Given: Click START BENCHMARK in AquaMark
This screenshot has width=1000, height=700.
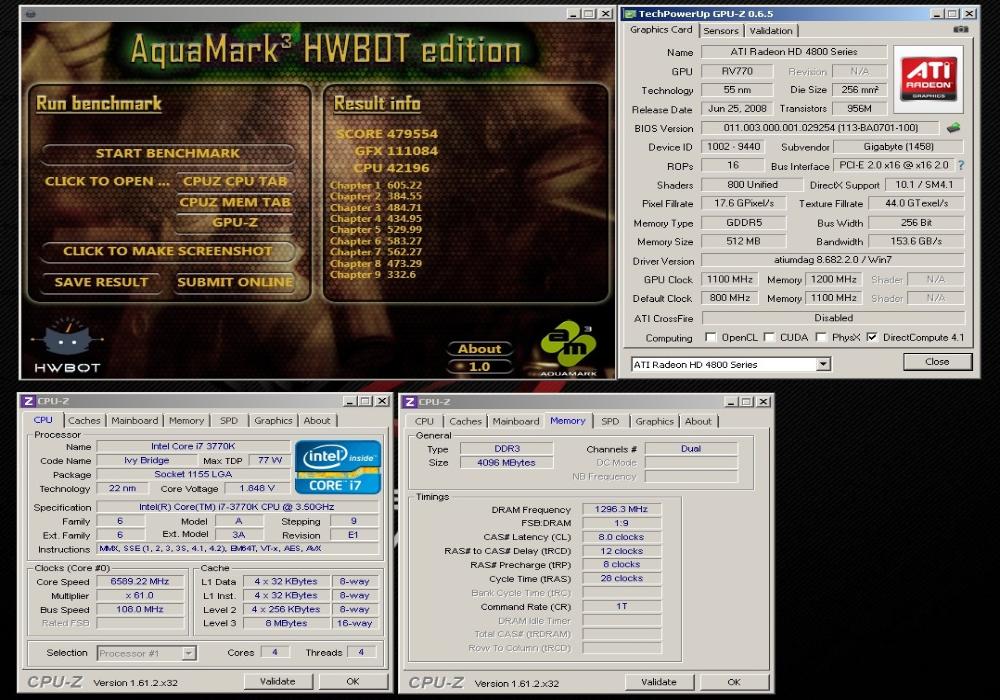Looking at the screenshot, I should point(168,153).
